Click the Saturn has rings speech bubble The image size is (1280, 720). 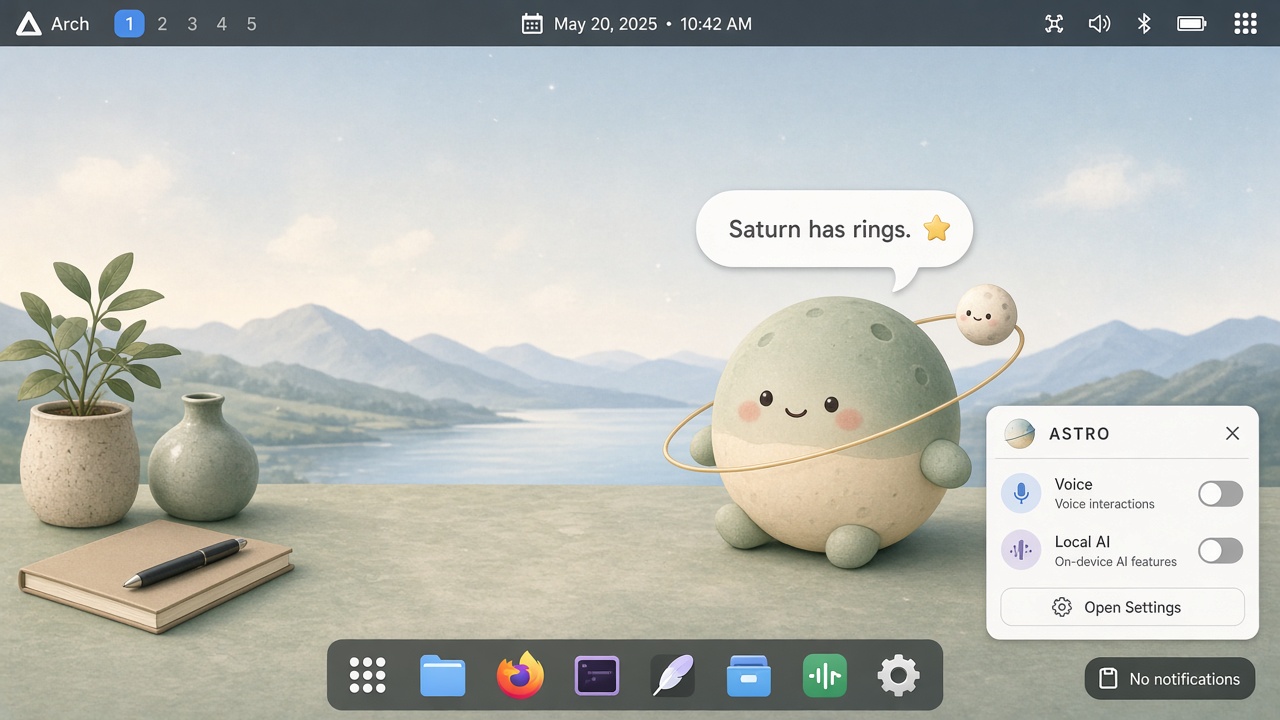click(x=834, y=230)
